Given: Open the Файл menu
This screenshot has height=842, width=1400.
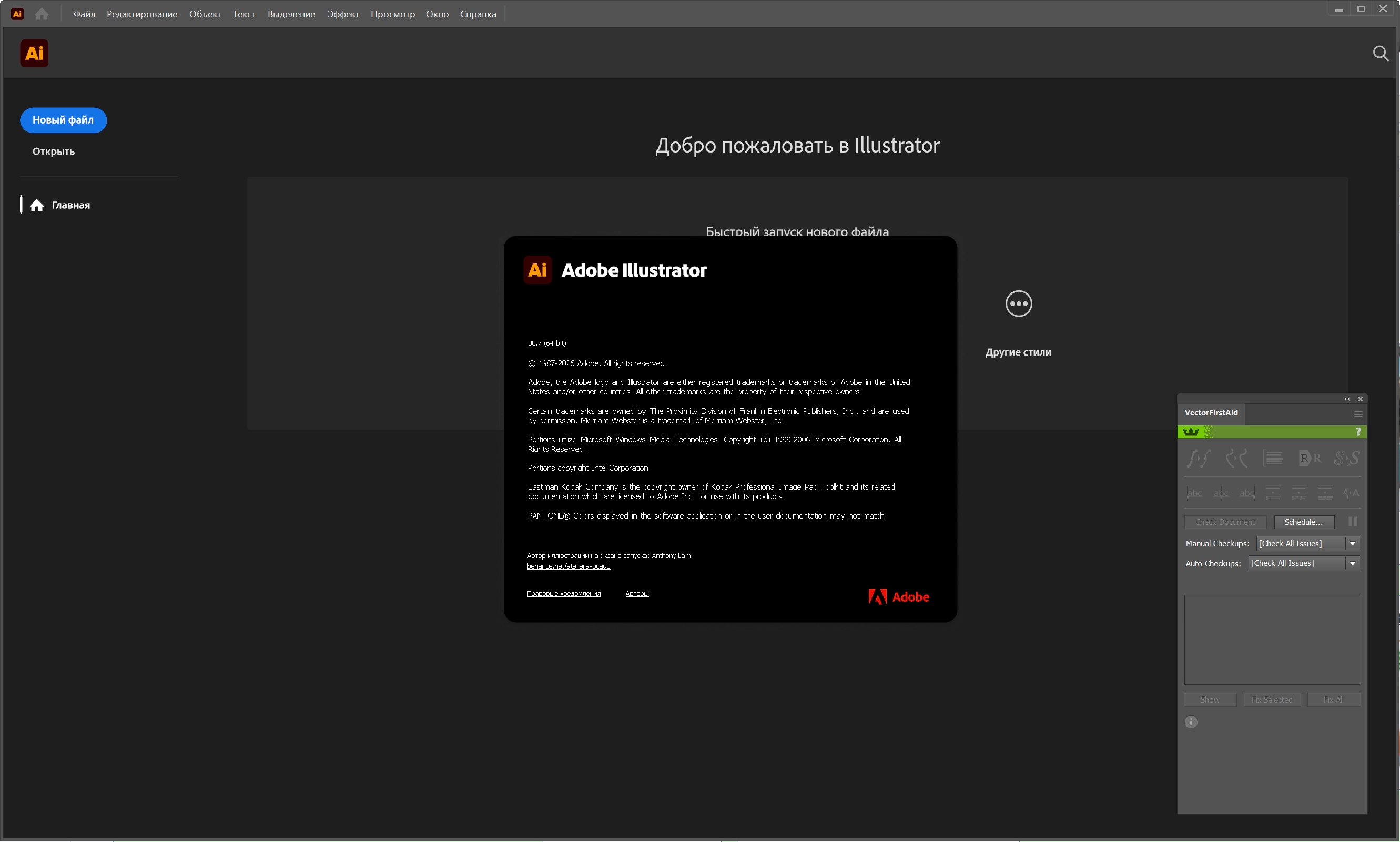Looking at the screenshot, I should click(x=84, y=14).
